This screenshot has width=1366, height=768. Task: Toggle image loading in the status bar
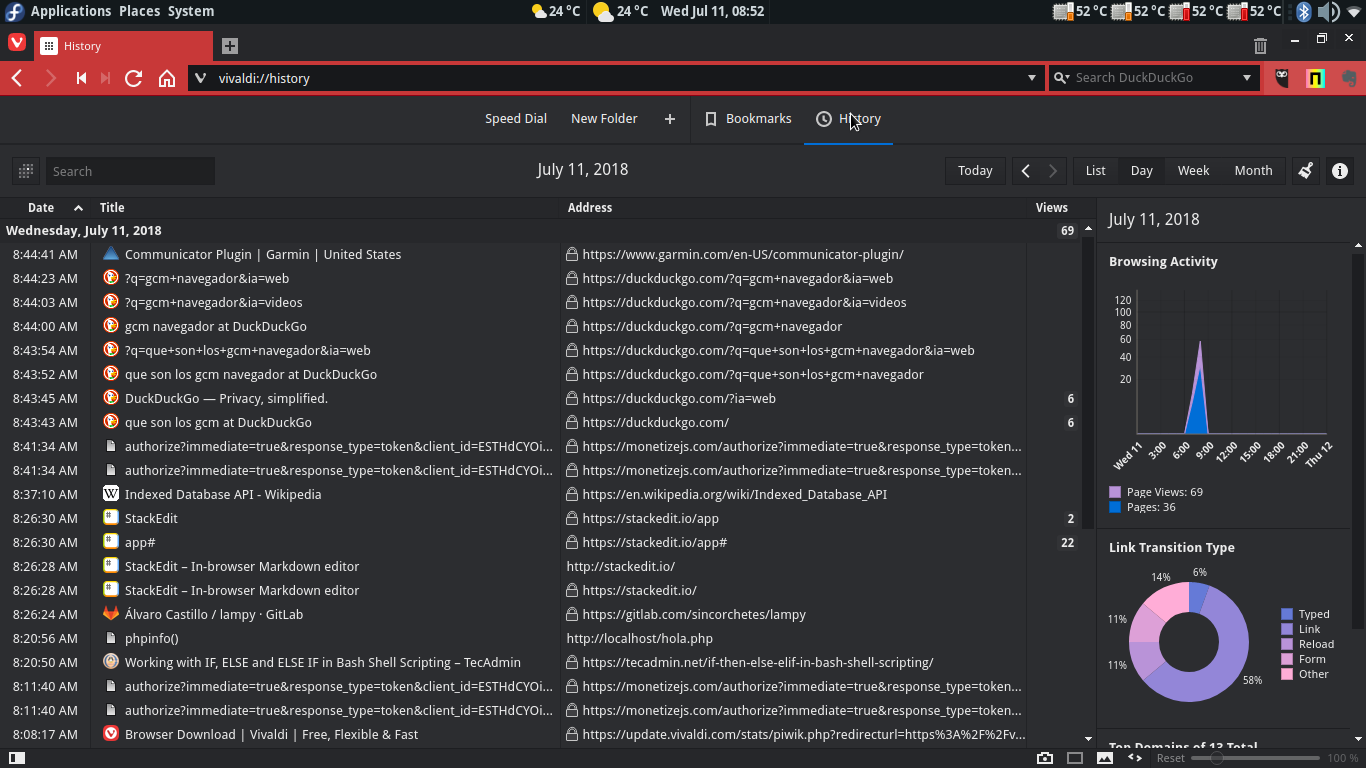point(1105,758)
